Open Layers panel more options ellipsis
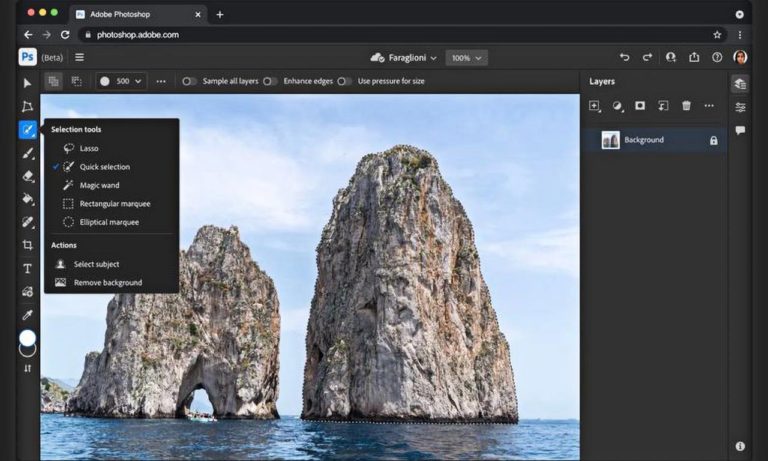The height and width of the screenshot is (461, 768). [709, 106]
